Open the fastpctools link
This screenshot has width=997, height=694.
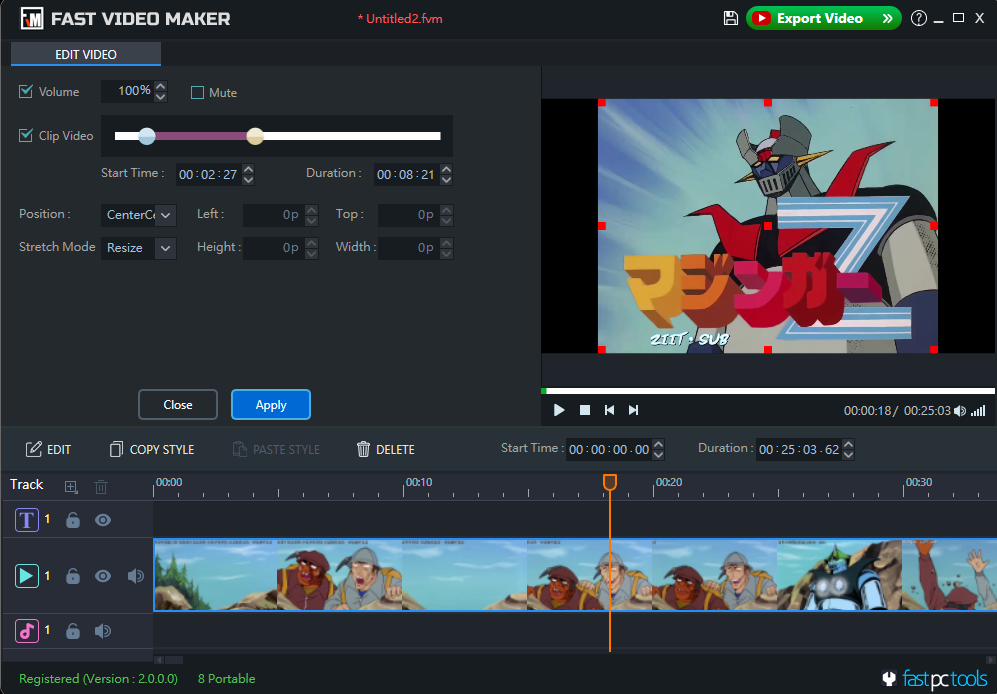(936, 679)
